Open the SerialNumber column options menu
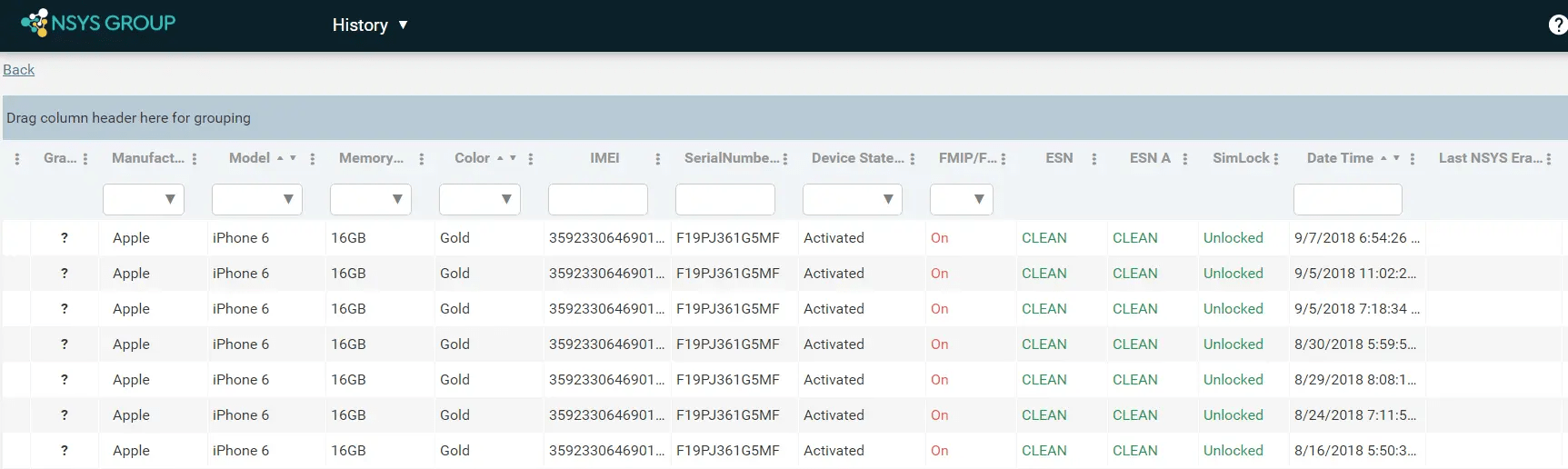1568x469 pixels. pos(785,159)
